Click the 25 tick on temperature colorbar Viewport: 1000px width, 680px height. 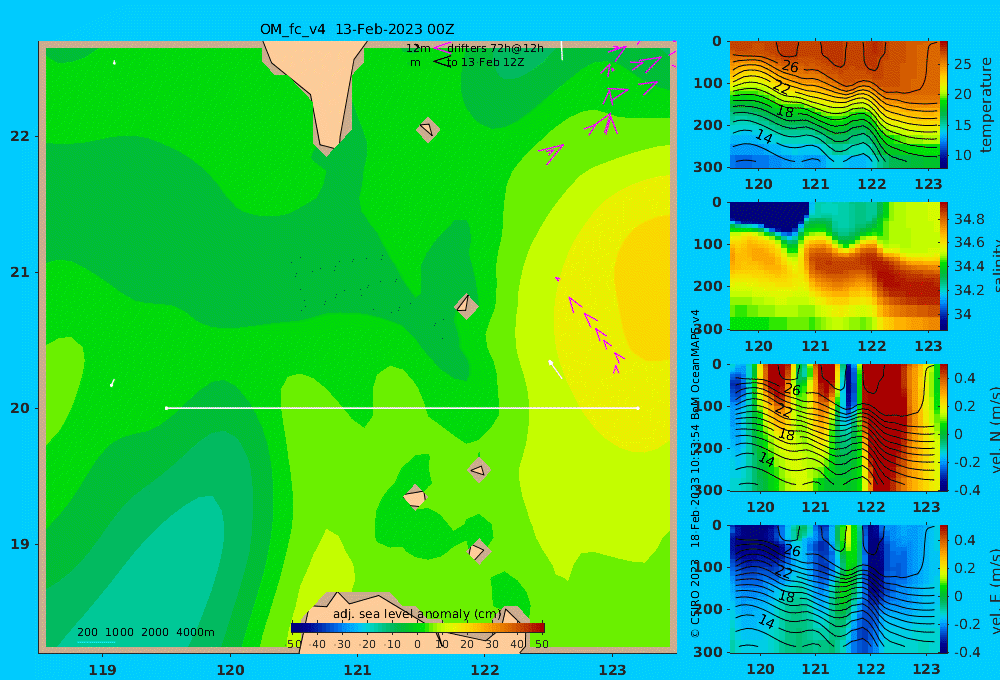[962, 64]
